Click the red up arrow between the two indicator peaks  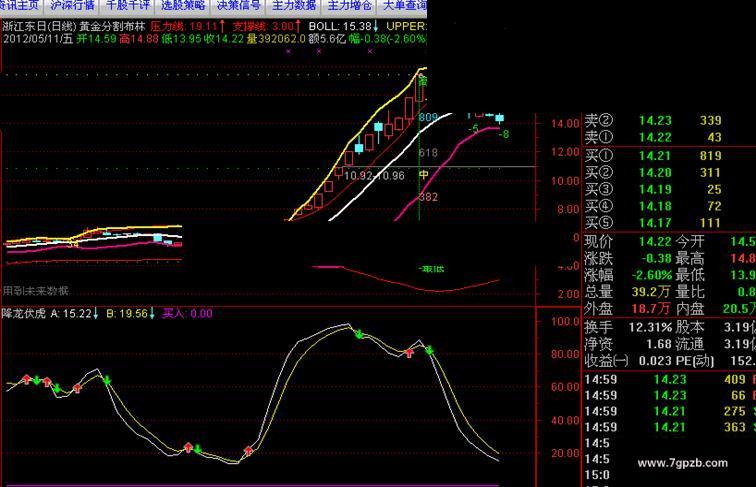coord(409,352)
